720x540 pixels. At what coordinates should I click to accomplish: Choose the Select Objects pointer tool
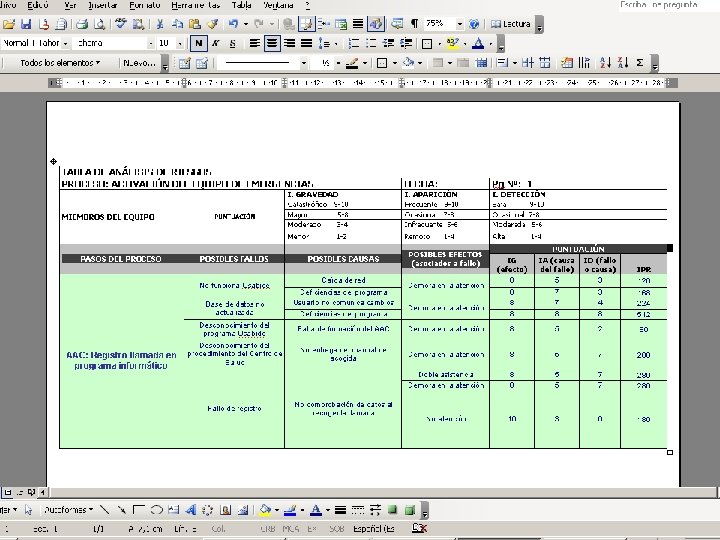[x=28, y=510]
